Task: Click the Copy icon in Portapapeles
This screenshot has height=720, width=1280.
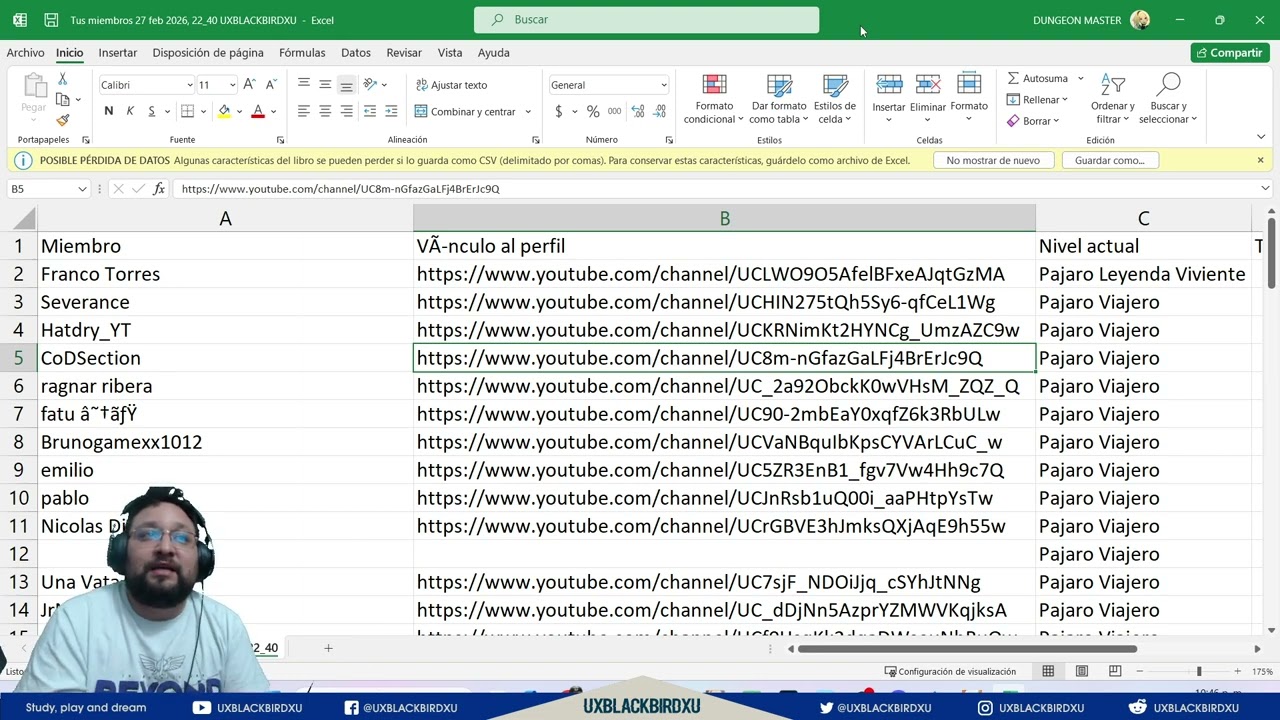Action: pos(63,99)
